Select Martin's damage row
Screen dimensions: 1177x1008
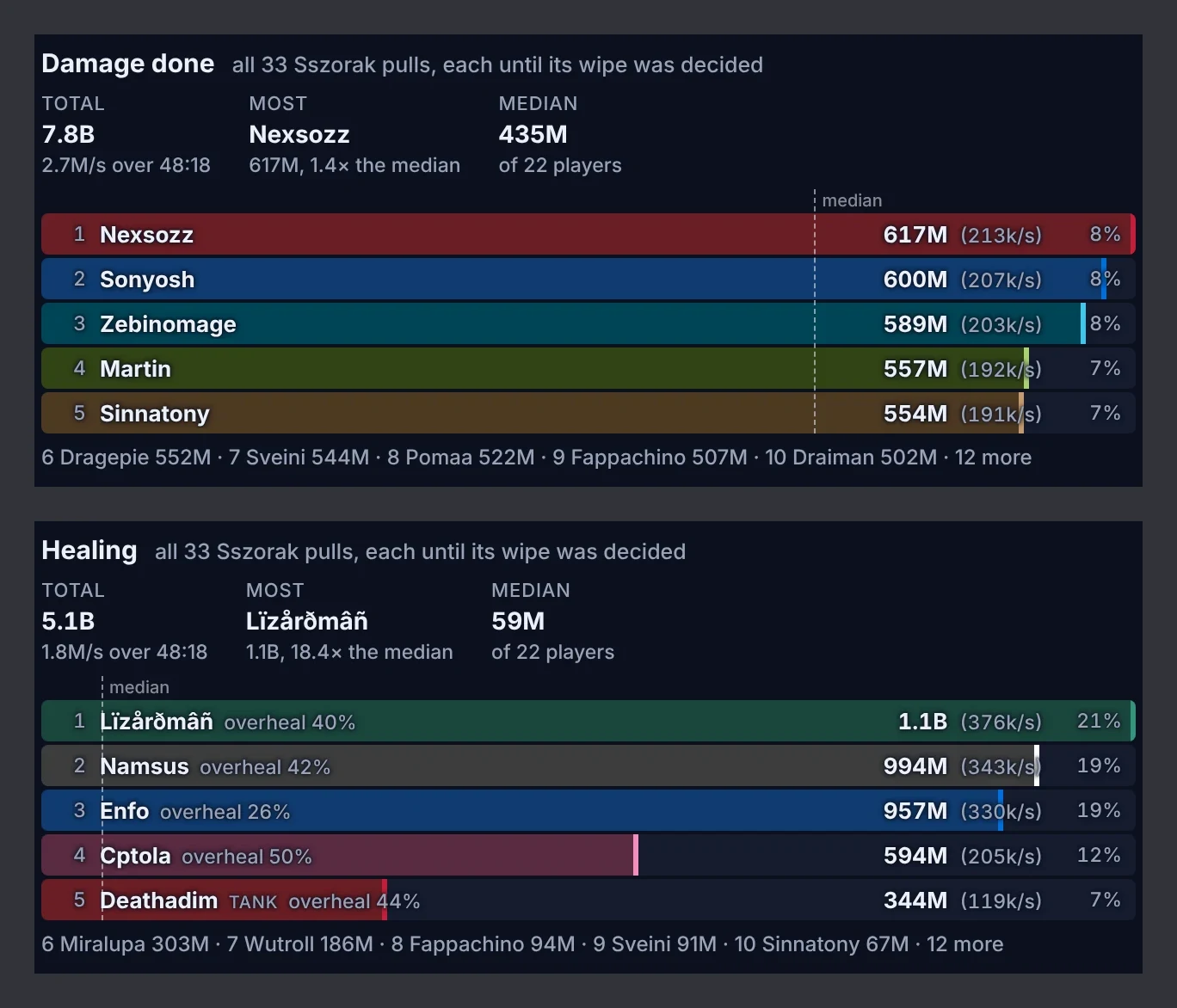pyautogui.click(x=588, y=368)
